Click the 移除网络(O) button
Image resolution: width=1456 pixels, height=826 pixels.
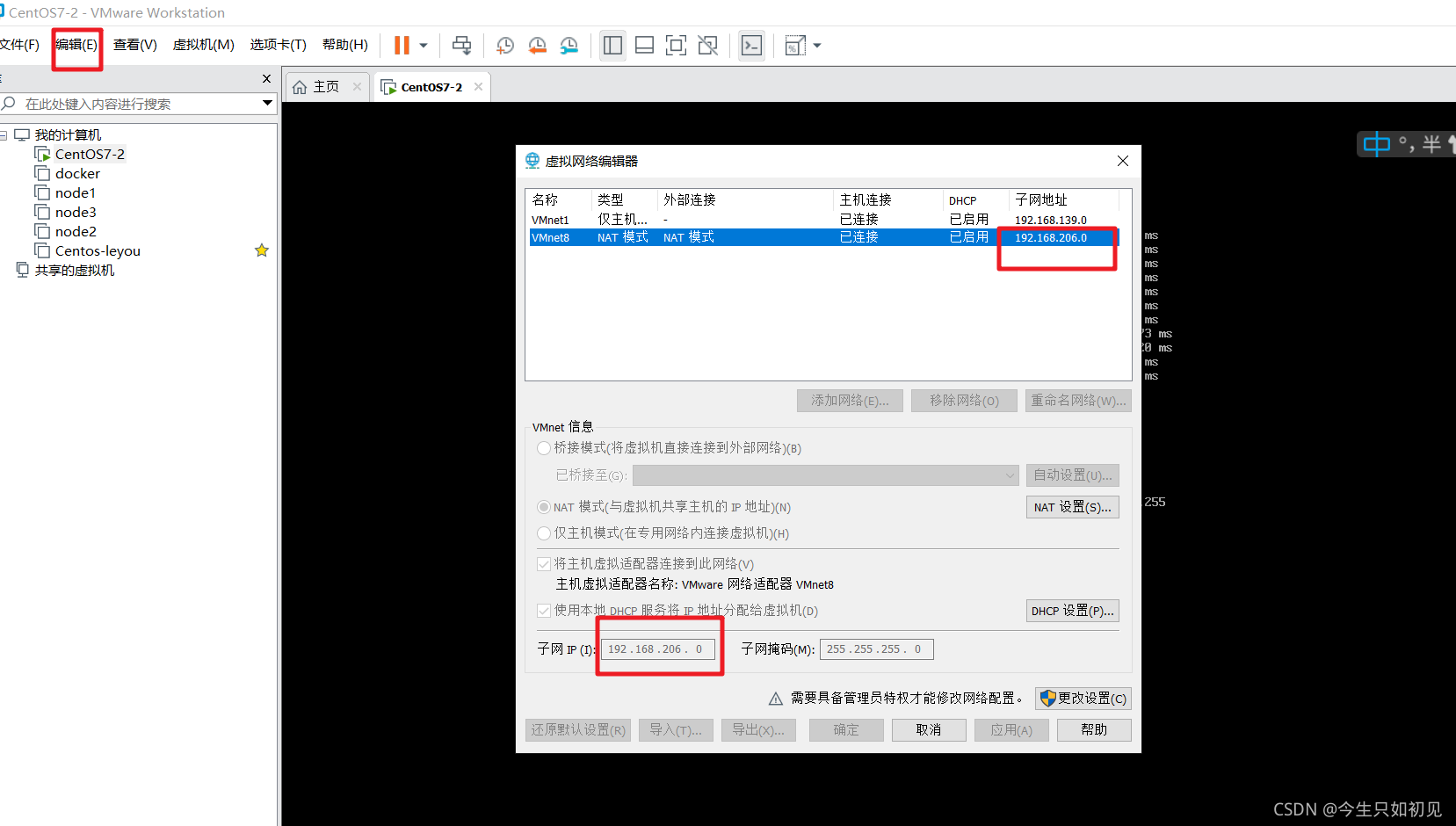964,401
